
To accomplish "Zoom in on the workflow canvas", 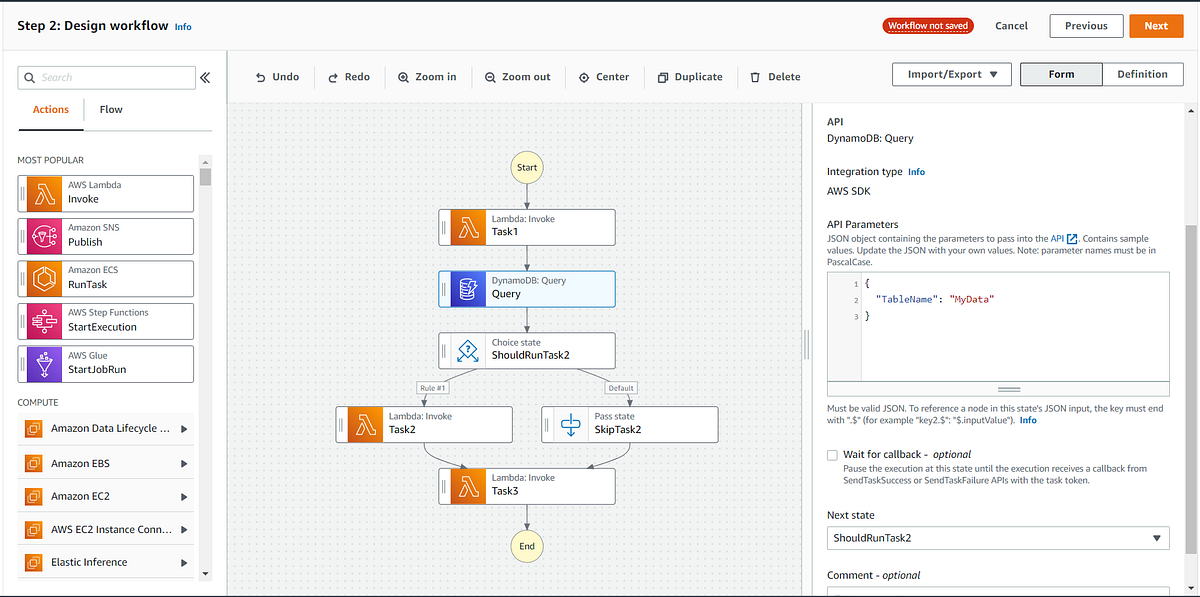I will (x=427, y=76).
